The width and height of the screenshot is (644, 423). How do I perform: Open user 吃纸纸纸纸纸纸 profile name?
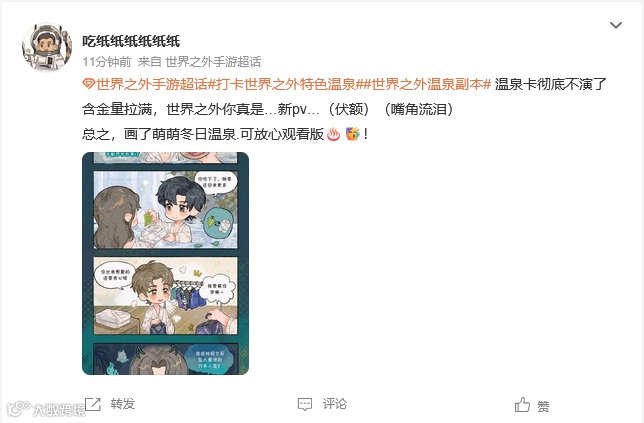click(x=131, y=41)
